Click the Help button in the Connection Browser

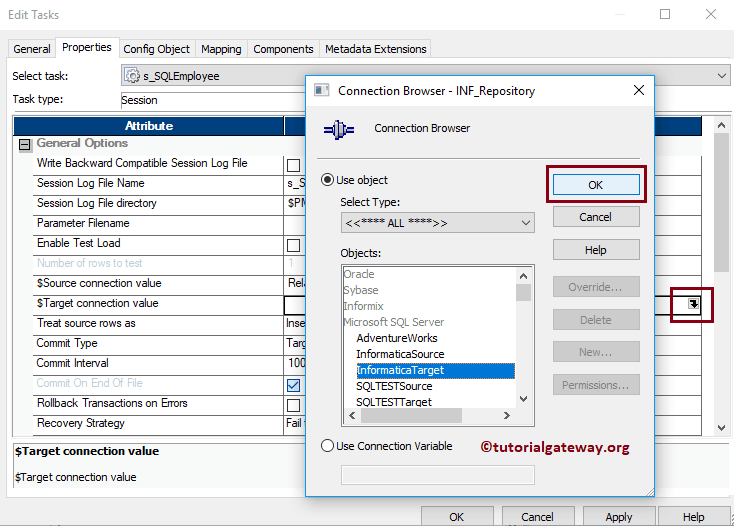(x=595, y=250)
